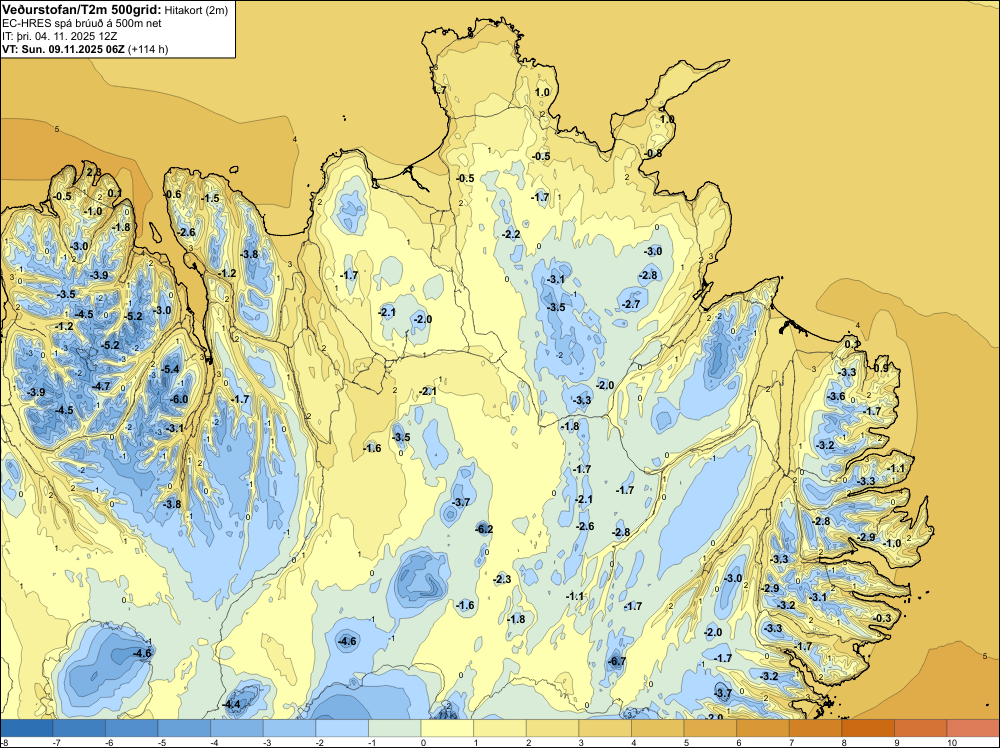The width and height of the screenshot is (1000, 748).
Task: Click the legend swatch between -8 and -7
Action: click(x=27, y=728)
